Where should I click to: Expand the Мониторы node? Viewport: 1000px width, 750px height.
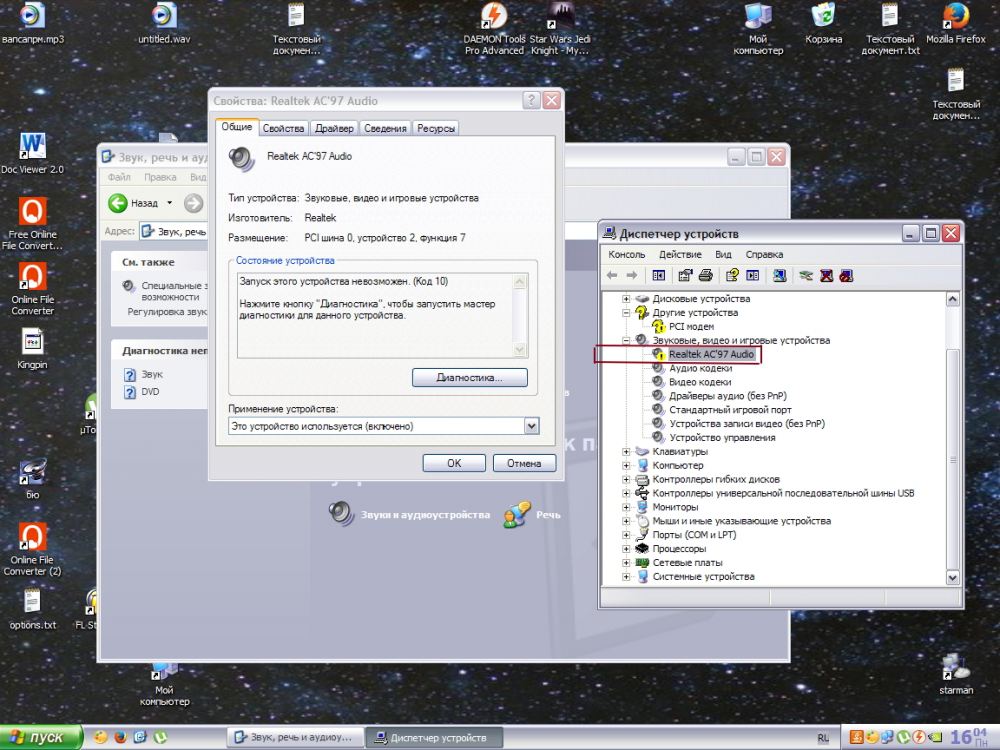626,507
